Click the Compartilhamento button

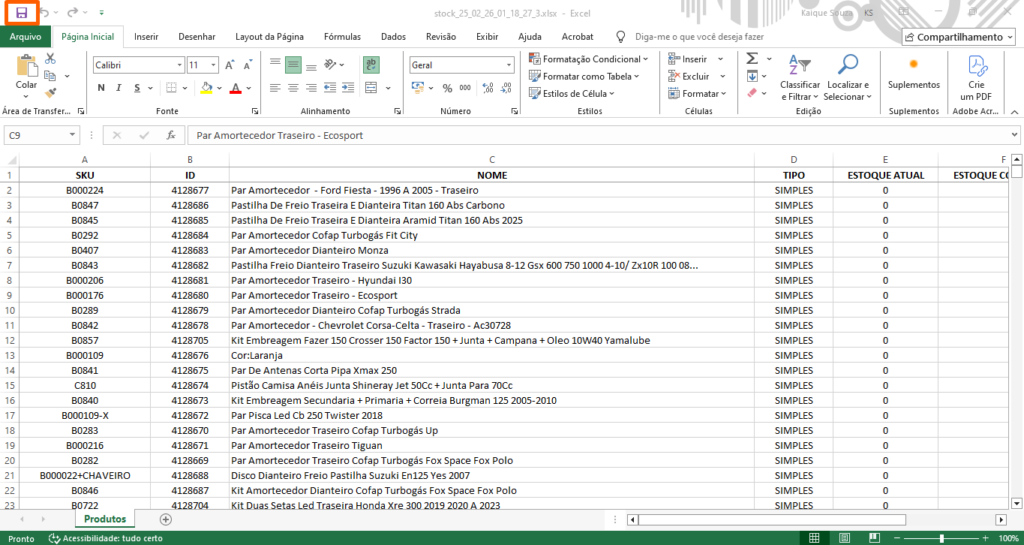[959, 37]
